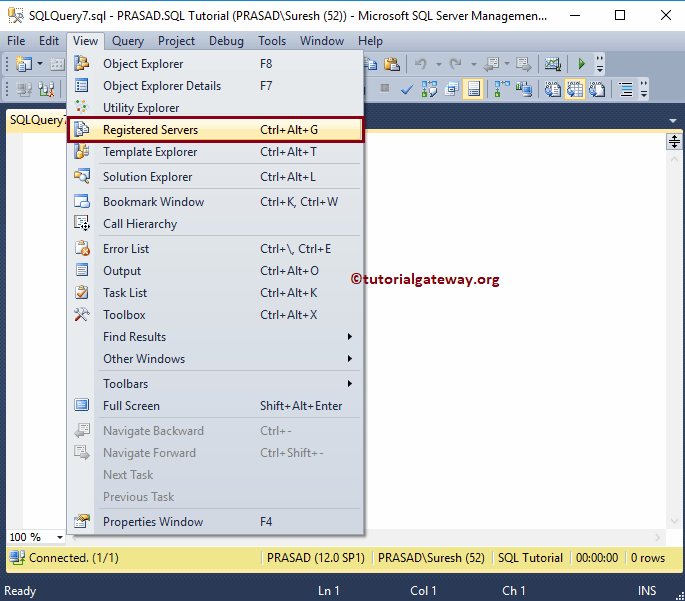Click Comment Out Selected Lines icon
Image resolution: width=685 pixels, height=601 pixels.
pyautogui.click(x=626, y=89)
